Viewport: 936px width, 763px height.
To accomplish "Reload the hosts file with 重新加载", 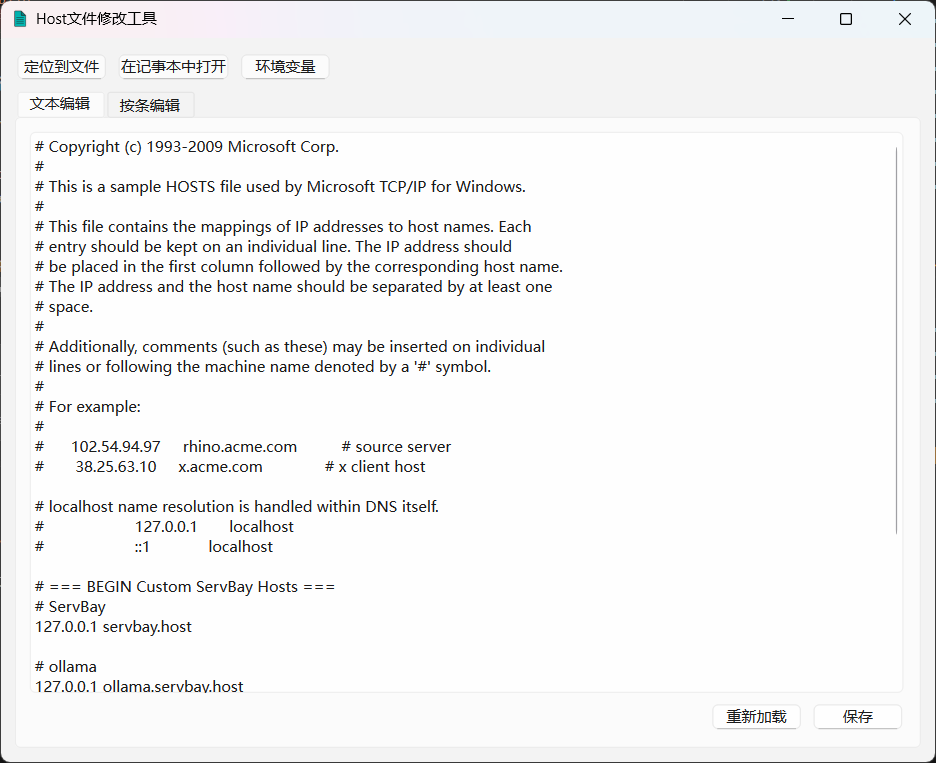I will click(756, 716).
